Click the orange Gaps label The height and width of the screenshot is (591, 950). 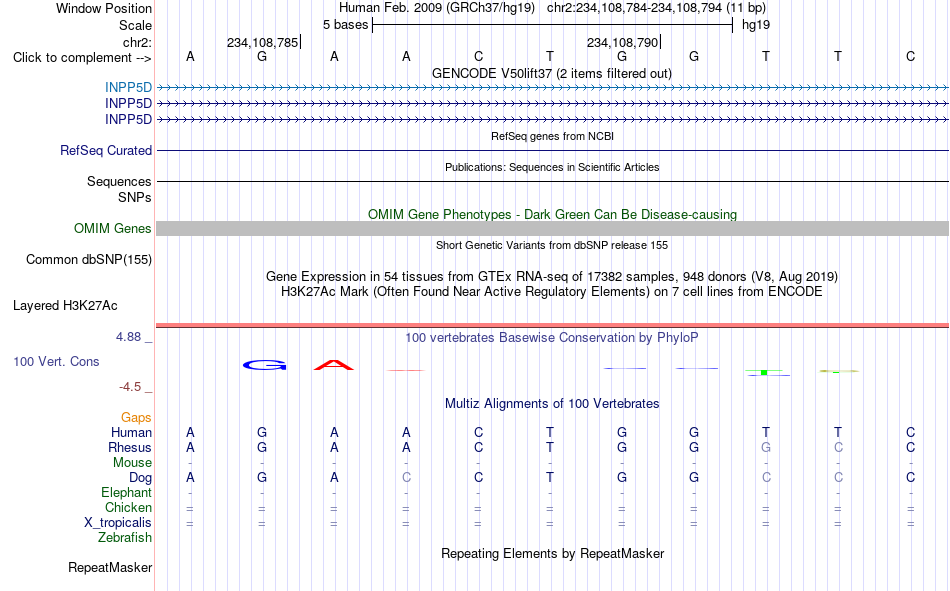point(136,417)
